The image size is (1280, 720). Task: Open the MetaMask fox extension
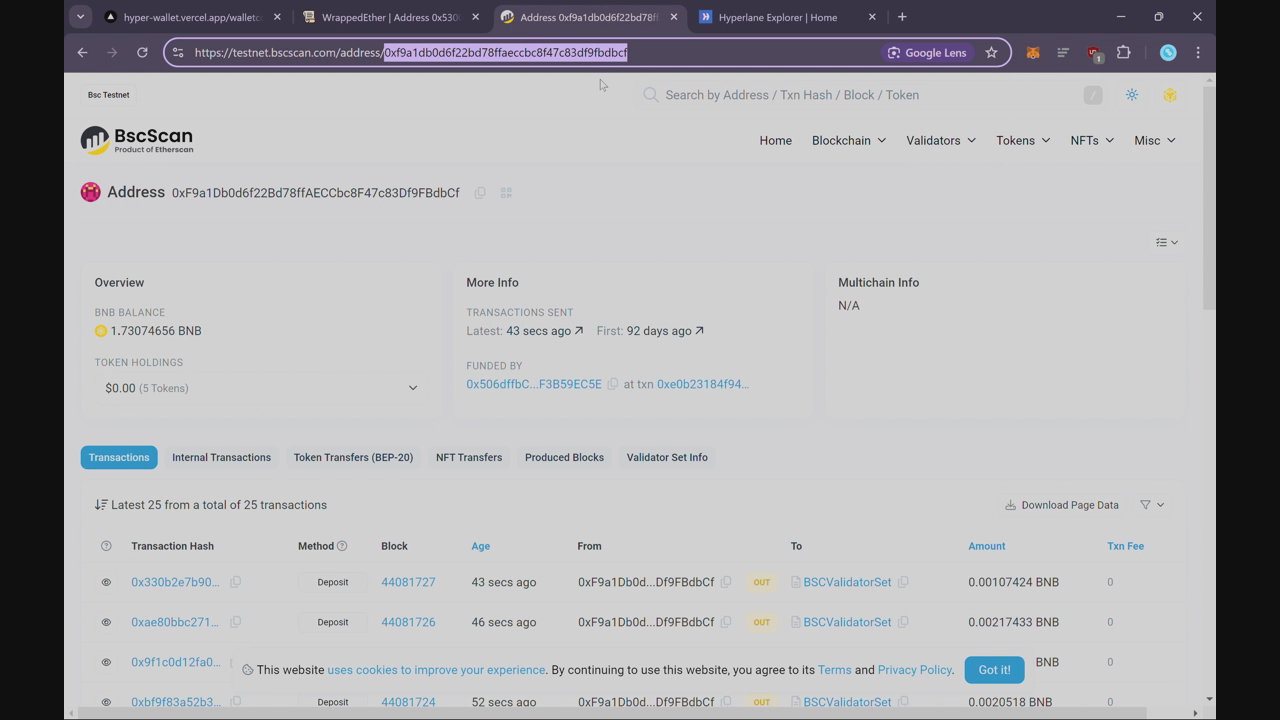(1033, 52)
